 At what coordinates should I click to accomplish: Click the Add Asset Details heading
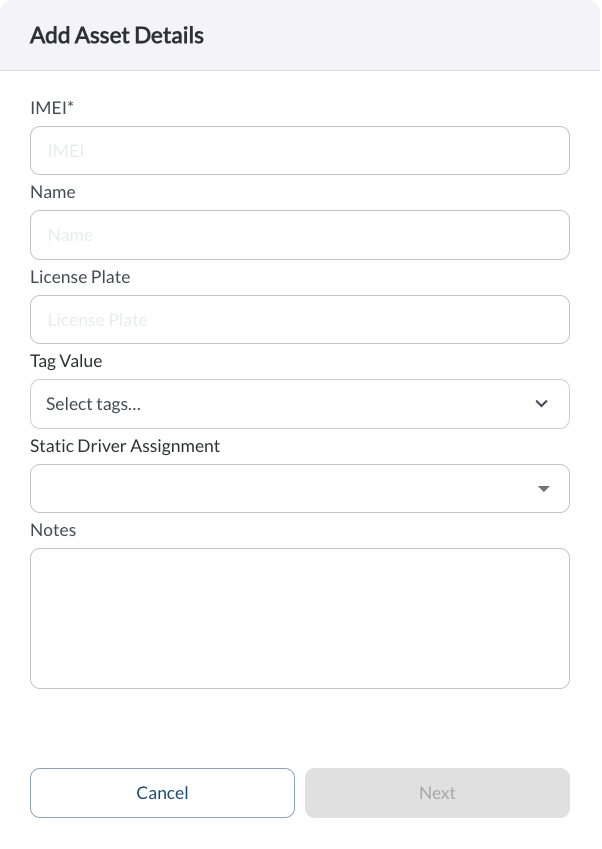[117, 35]
